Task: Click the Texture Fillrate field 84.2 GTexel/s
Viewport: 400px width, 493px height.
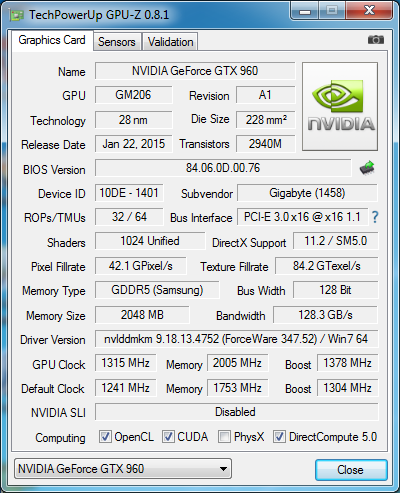Action: [x=327, y=266]
